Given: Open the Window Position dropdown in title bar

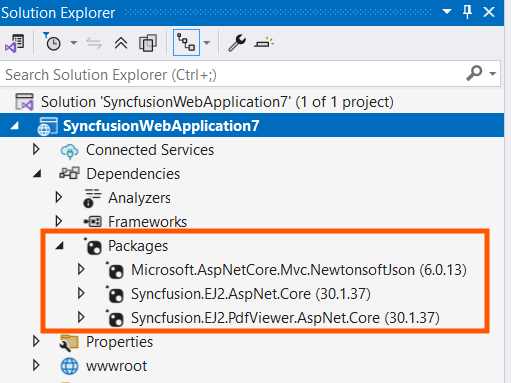Looking at the screenshot, I should [x=447, y=12].
